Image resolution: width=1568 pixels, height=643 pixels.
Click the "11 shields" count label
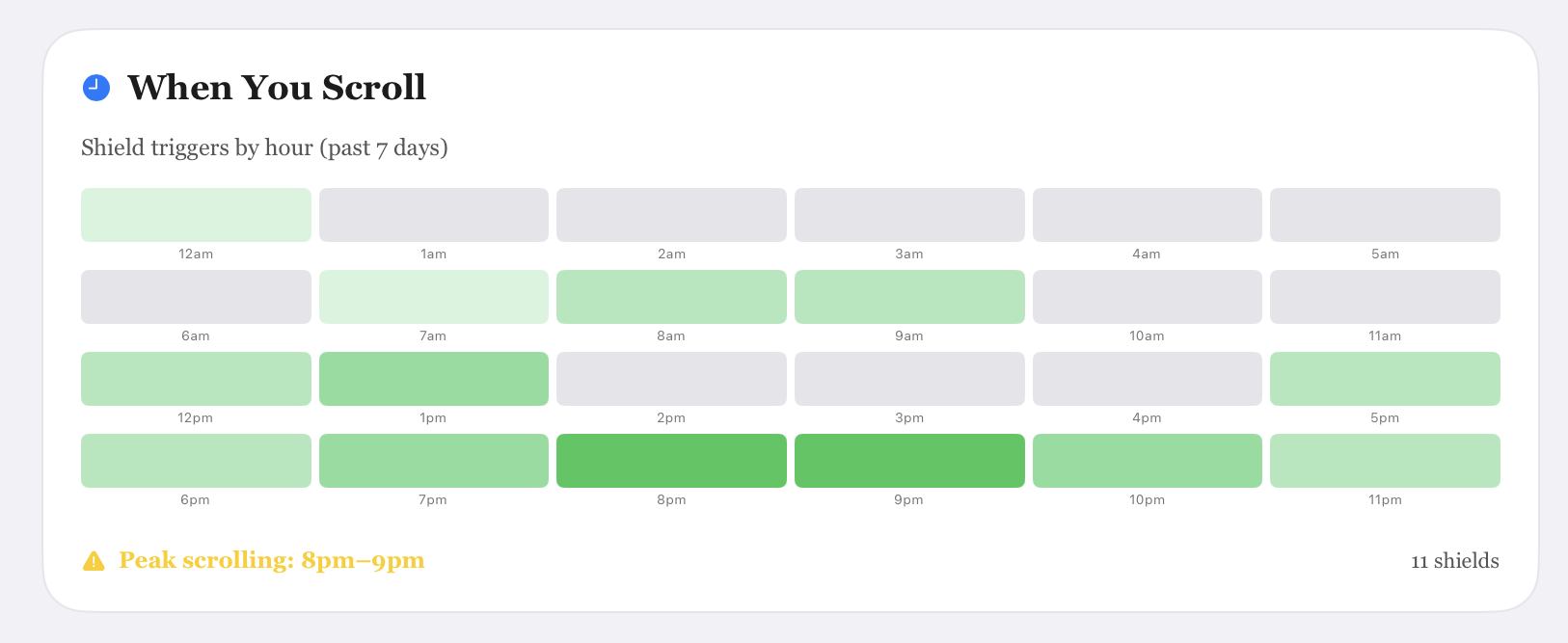point(1454,561)
